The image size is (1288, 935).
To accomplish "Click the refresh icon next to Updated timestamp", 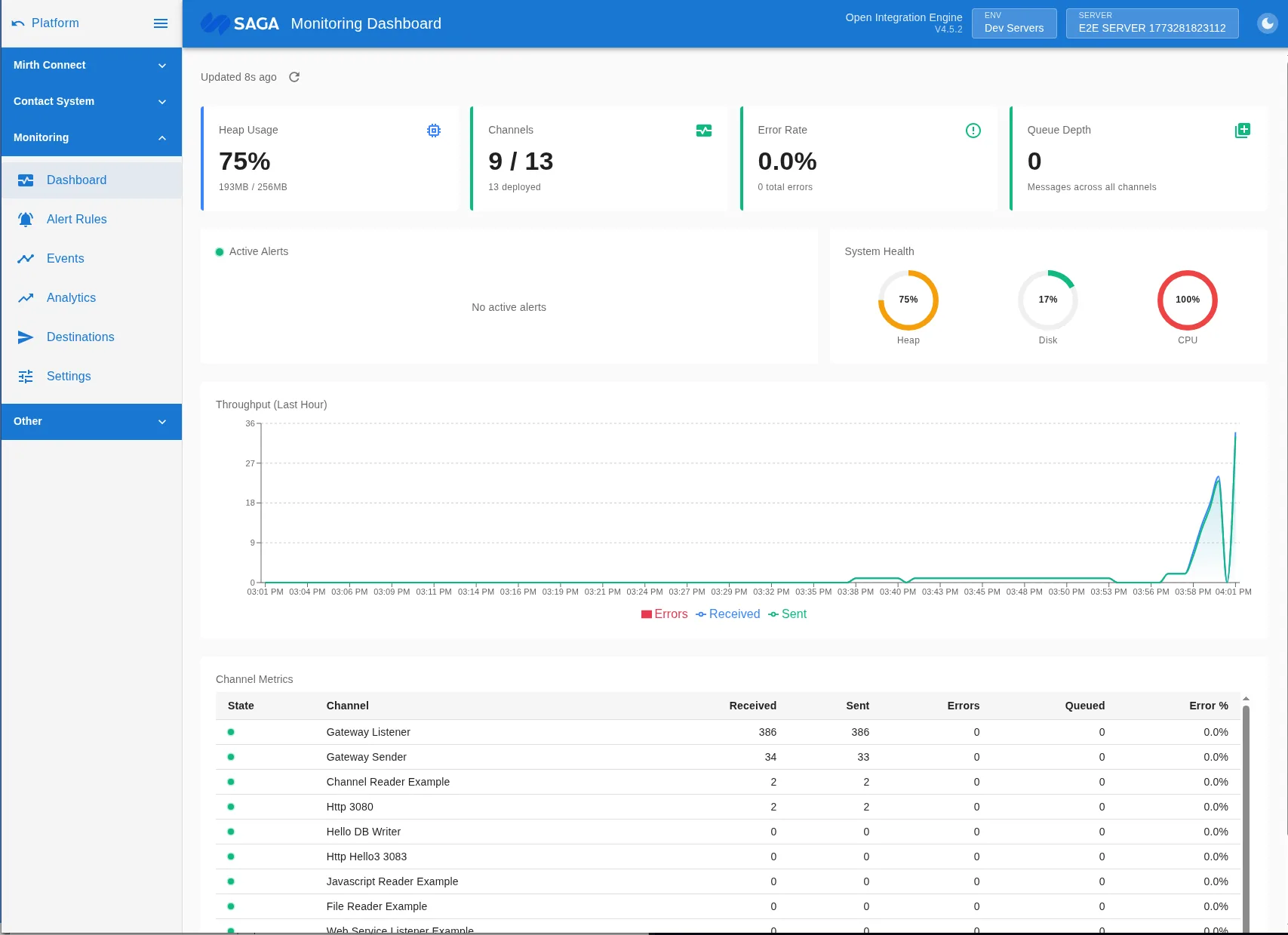I will 294,77.
